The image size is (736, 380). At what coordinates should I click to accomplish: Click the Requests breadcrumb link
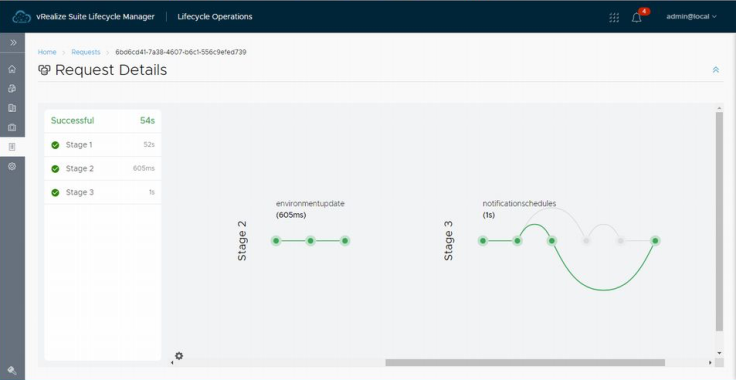[x=86, y=52]
